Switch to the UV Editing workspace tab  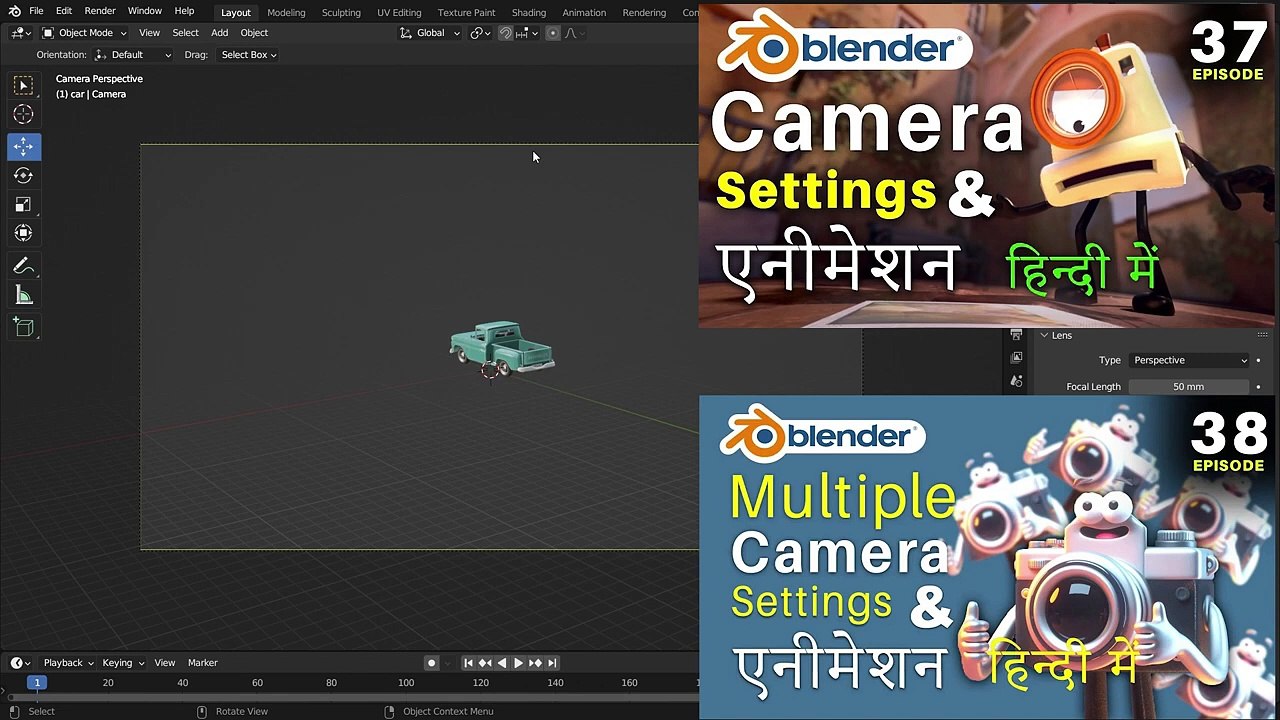[x=399, y=13]
